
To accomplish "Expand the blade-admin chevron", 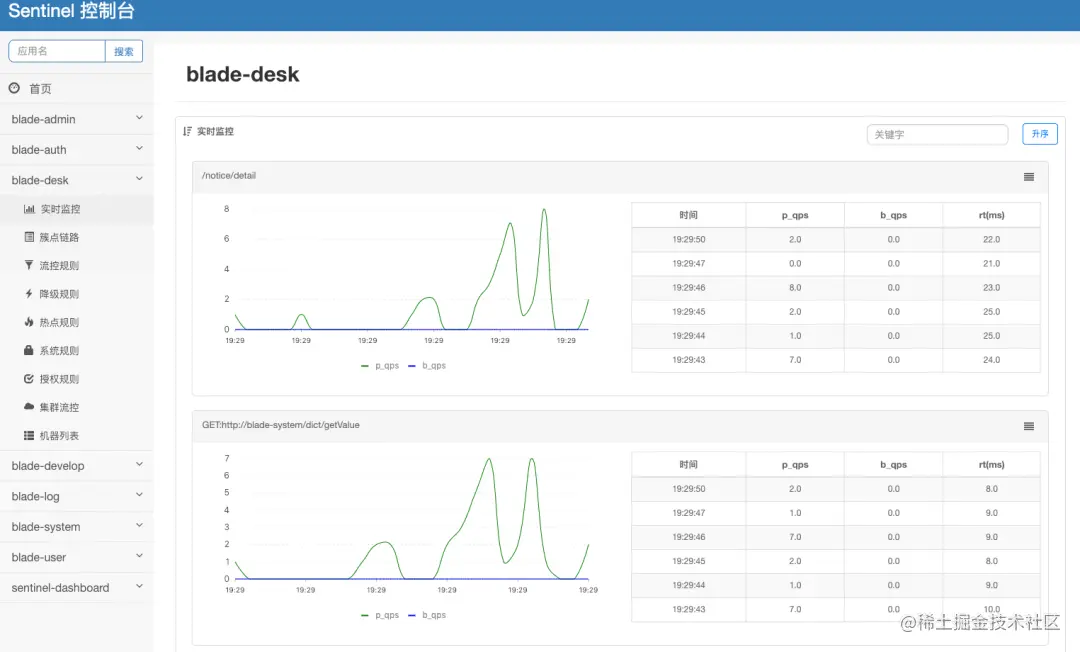I will (x=139, y=118).
